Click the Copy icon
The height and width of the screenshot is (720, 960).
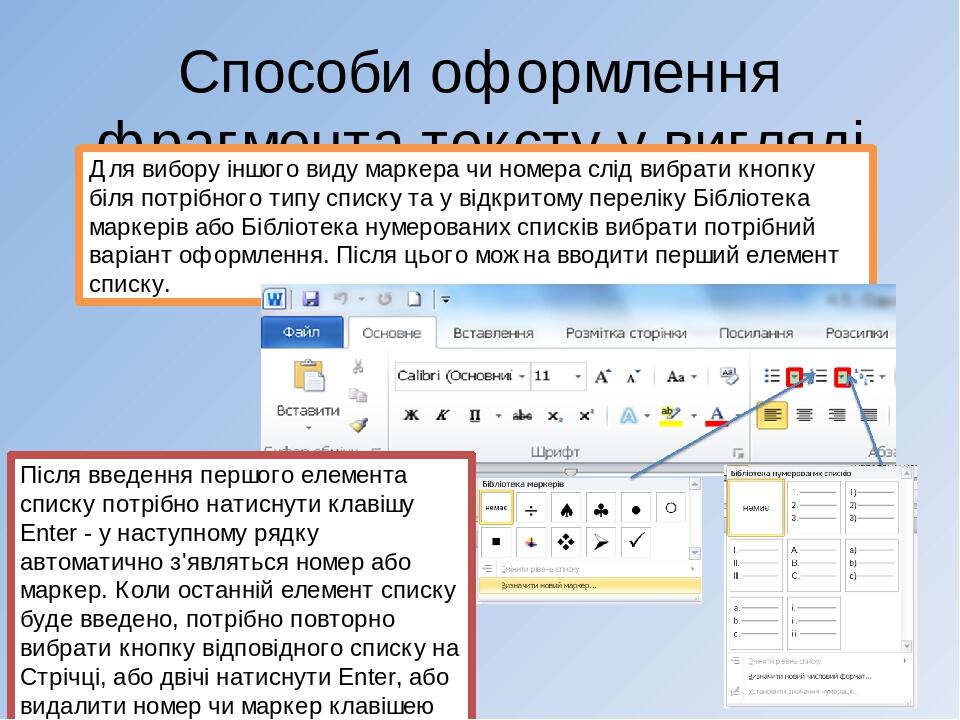(x=358, y=395)
